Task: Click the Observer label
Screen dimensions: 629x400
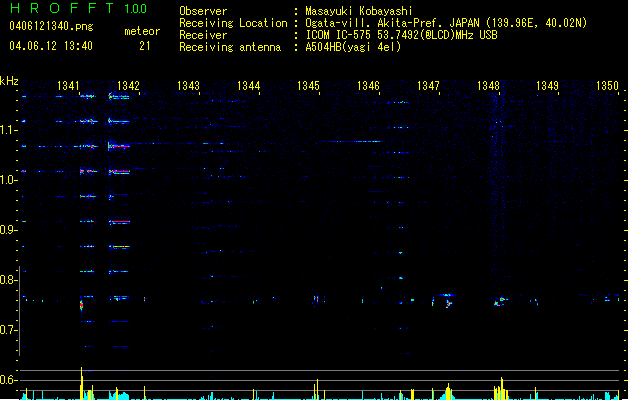Action: 203,11
